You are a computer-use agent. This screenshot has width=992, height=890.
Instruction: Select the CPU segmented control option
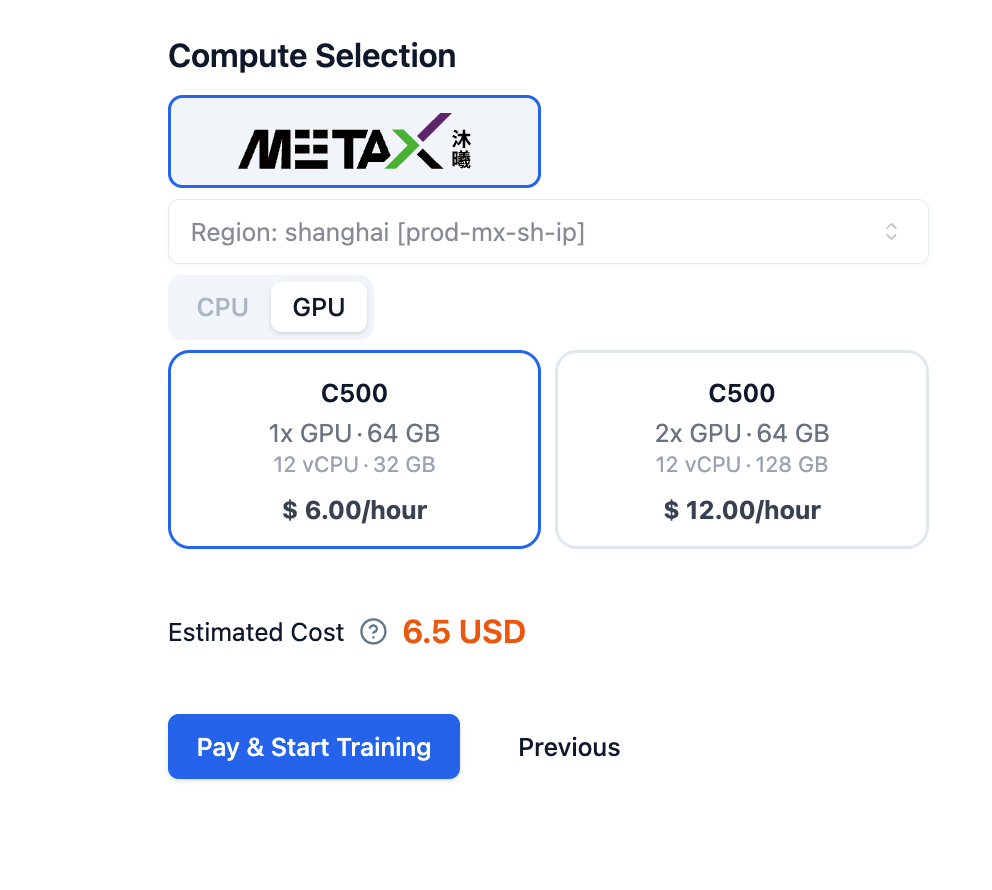222,307
